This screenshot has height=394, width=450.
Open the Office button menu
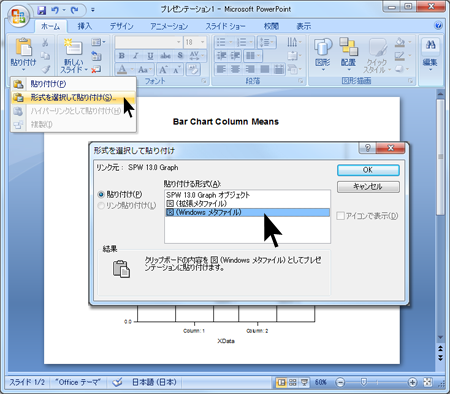click(18, 16)
